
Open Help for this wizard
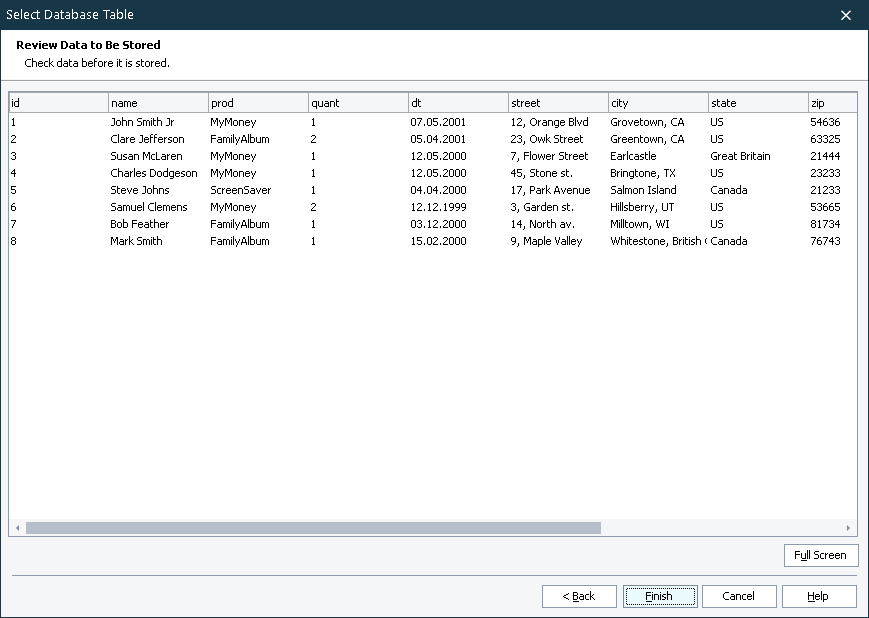pyautogui.click(x=818, y=596)
